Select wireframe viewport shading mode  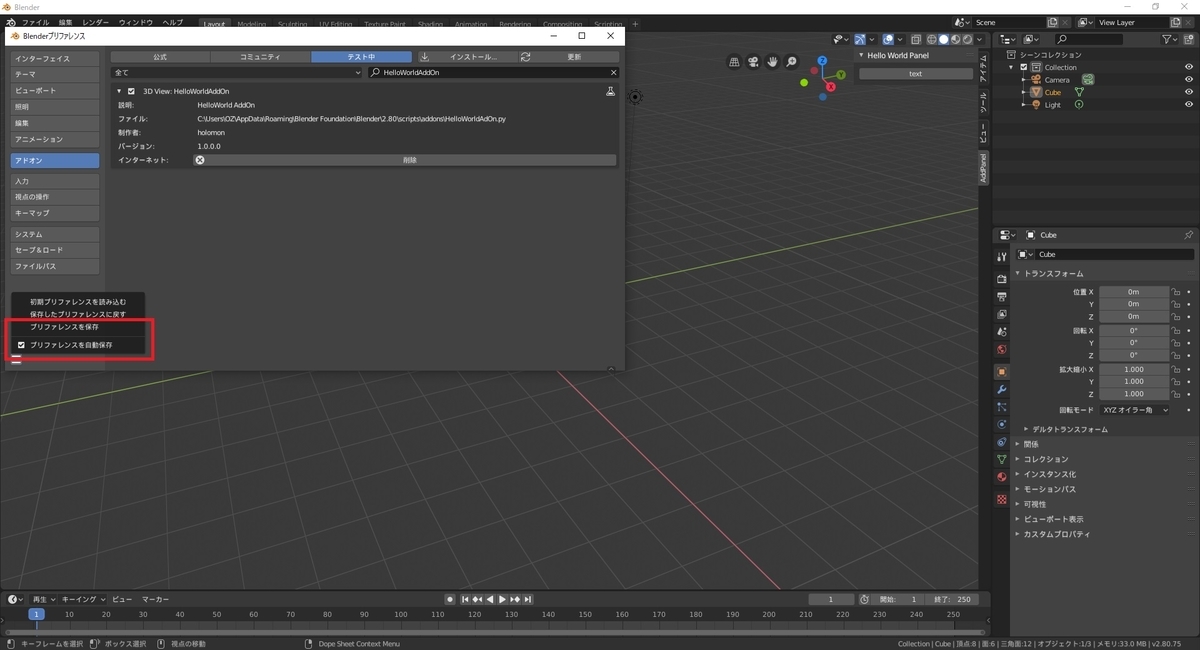coord(930,39)
